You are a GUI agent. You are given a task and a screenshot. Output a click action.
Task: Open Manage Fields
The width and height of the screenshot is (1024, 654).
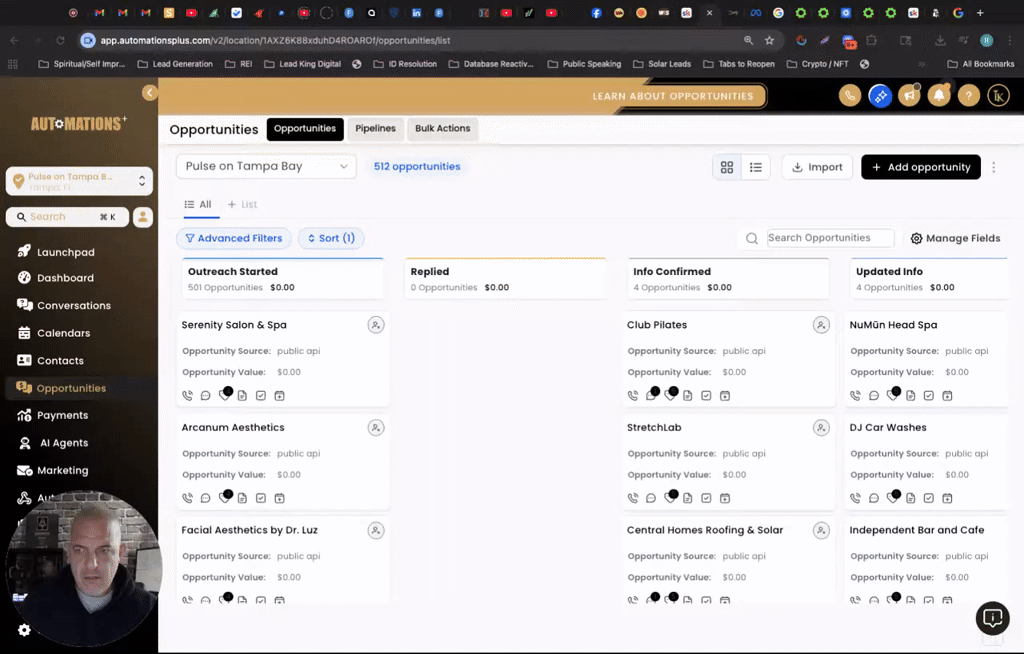[x=955, y=238]
